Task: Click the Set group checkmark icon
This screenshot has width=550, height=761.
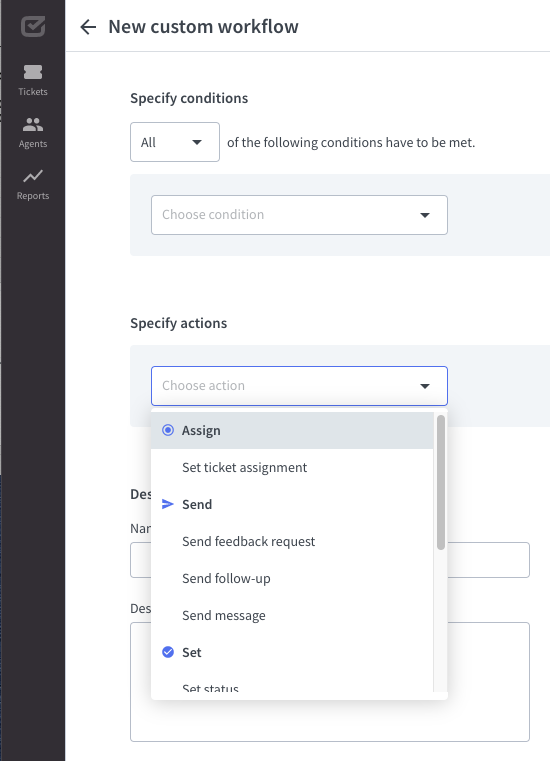Action: tap(168, 652)
